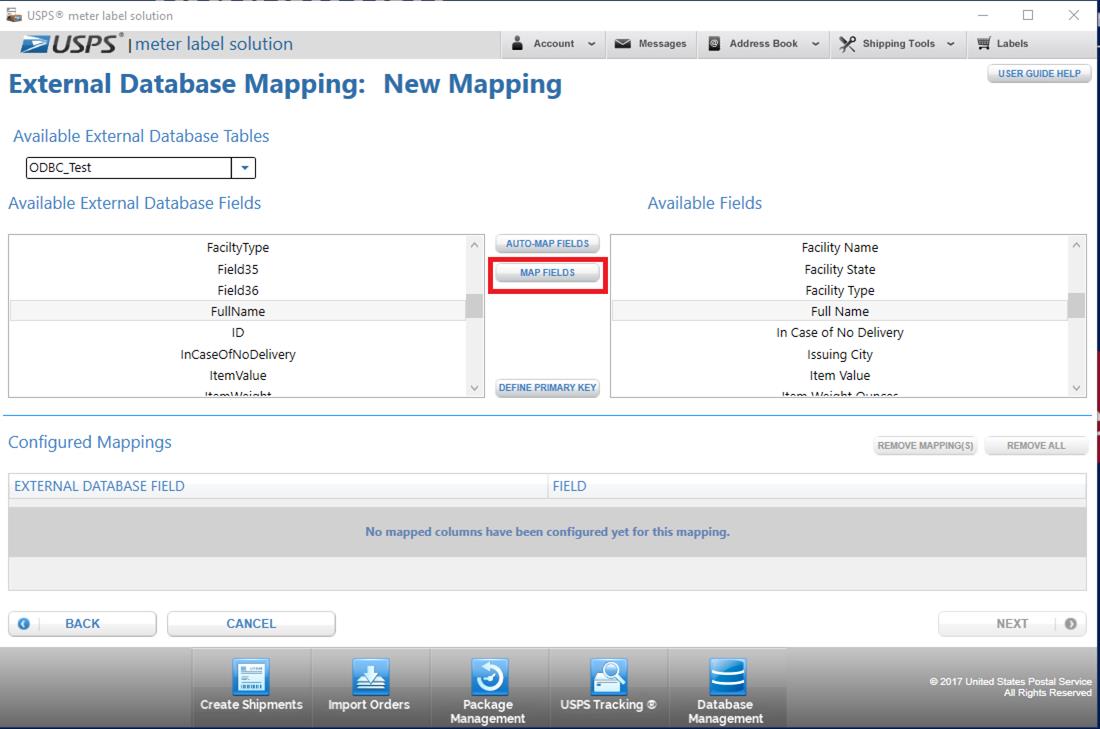Click the Auto-Map Fields button
Viewport: 1100px width, 729px height.
(x=547, y=244)
